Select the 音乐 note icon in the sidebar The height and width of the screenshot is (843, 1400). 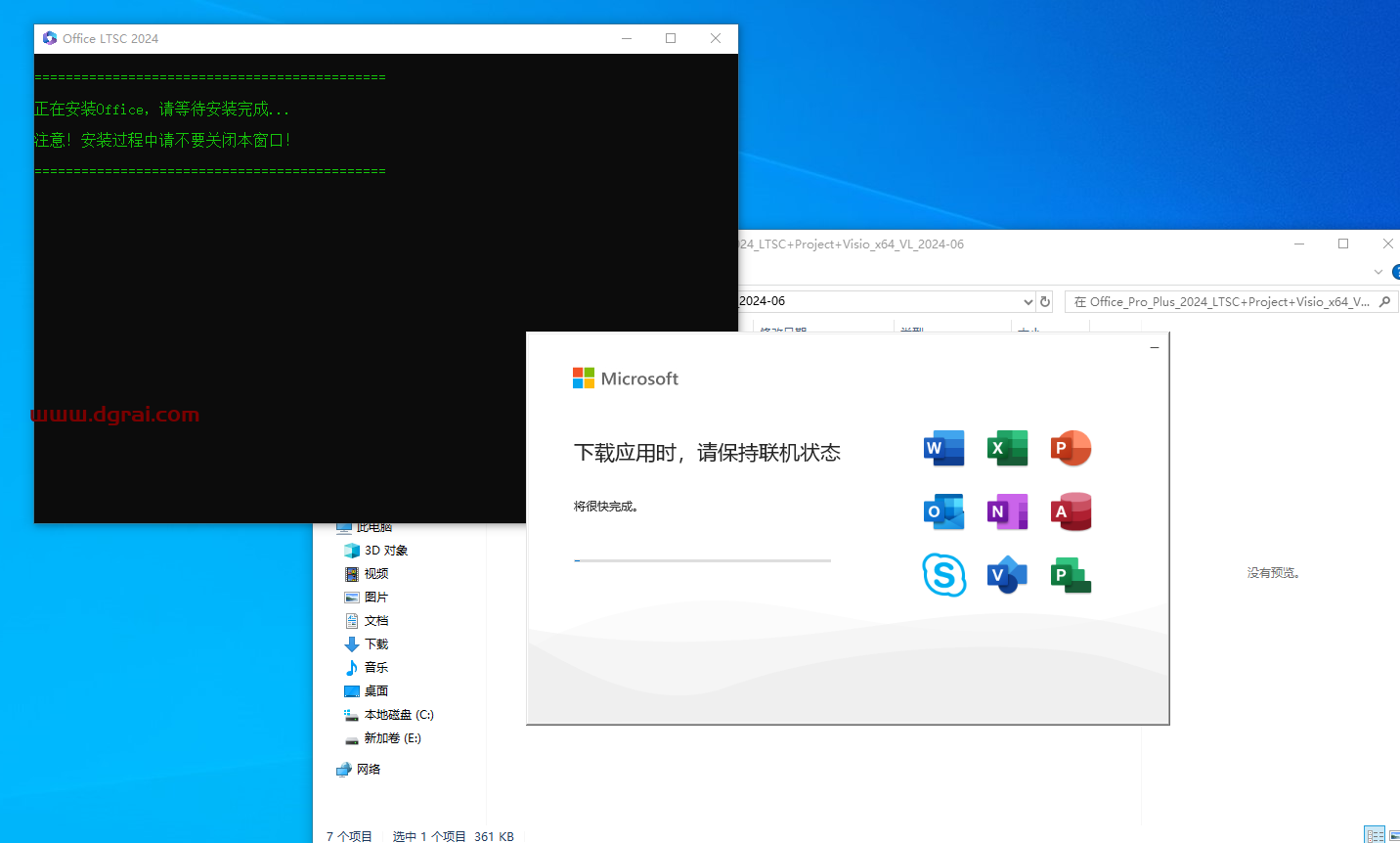click(x=352, y=668)
